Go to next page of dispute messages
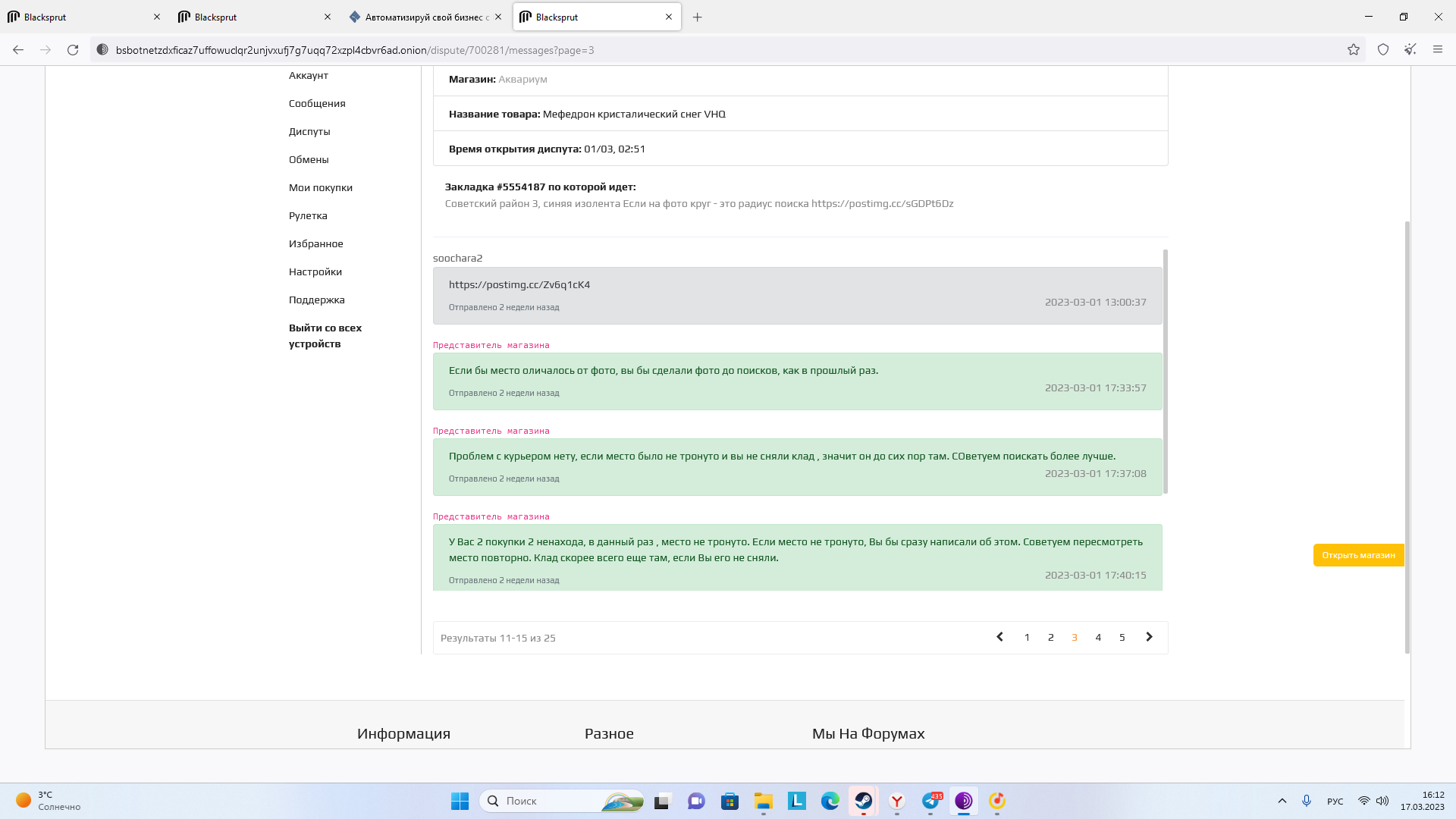This screenshot has height=819, width=1456. (1149, 637)
